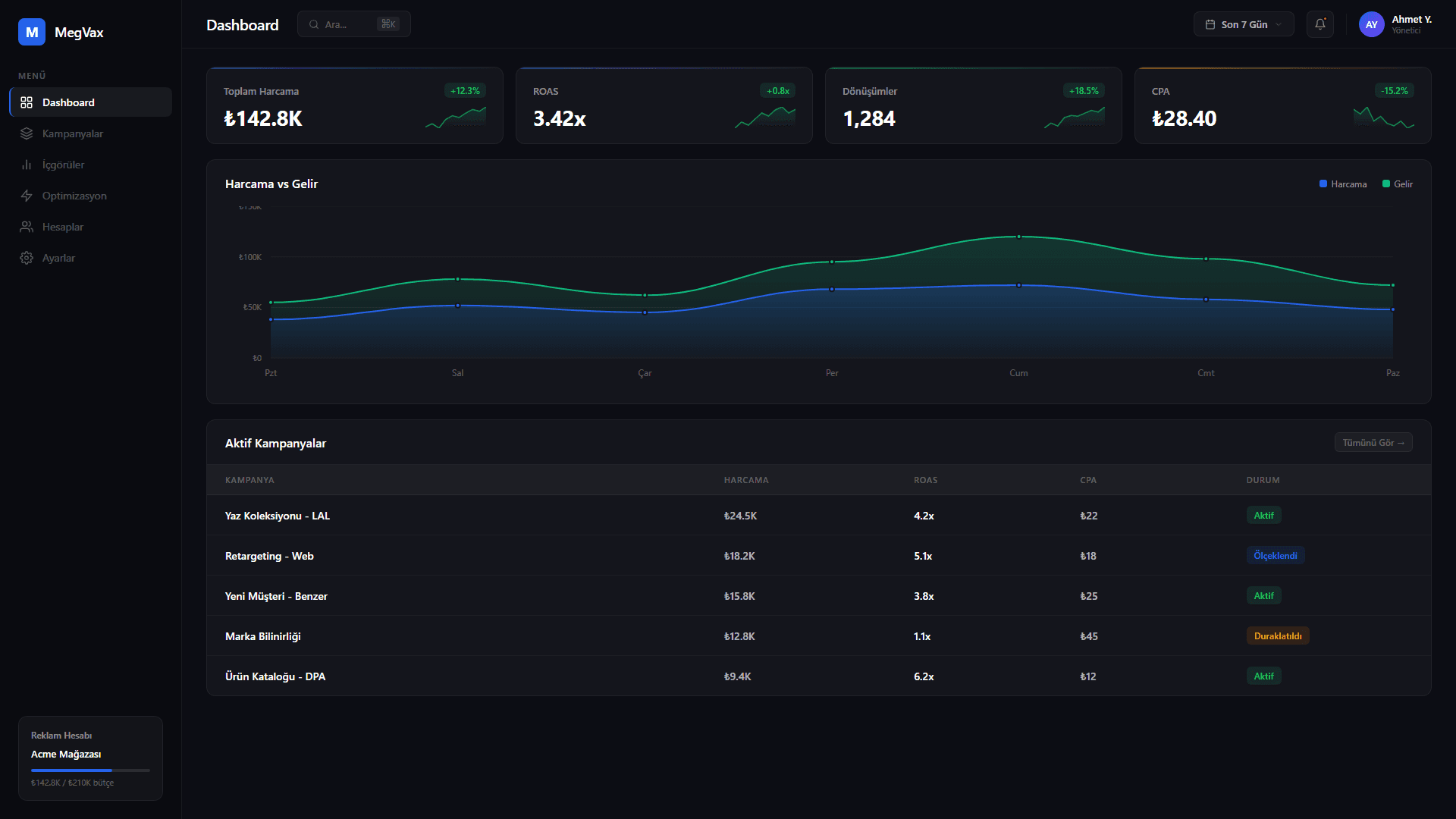Click the Ürün Kataloğu - DPA campaign name

pyautogui.click(x=275, y=676)
